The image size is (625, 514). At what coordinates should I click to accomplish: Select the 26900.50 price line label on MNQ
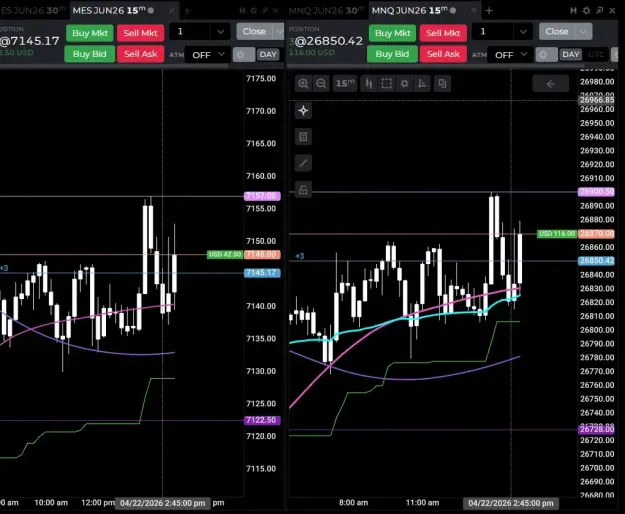[596, 192]
